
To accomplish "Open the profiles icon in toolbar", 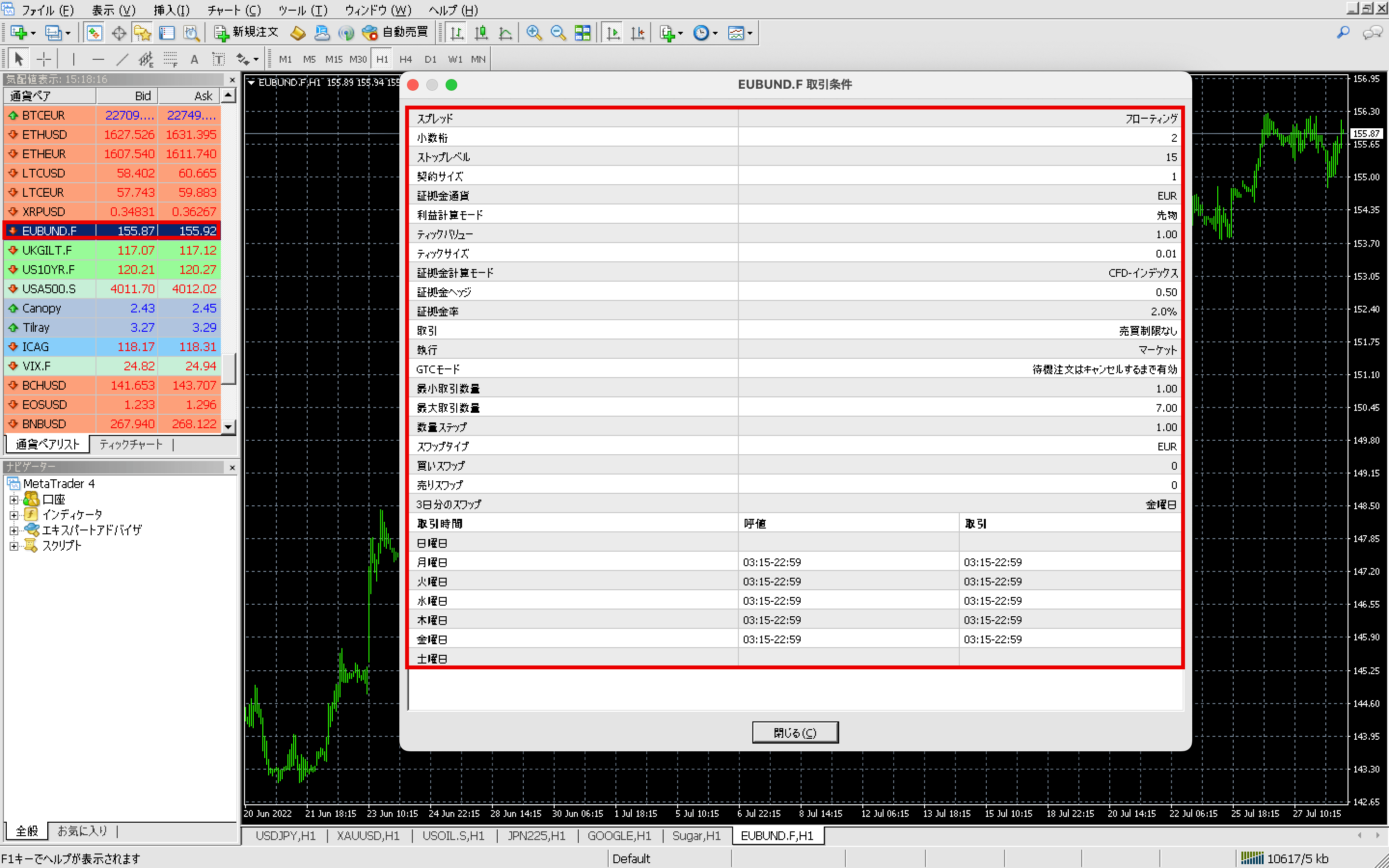I will coord(57,33).
